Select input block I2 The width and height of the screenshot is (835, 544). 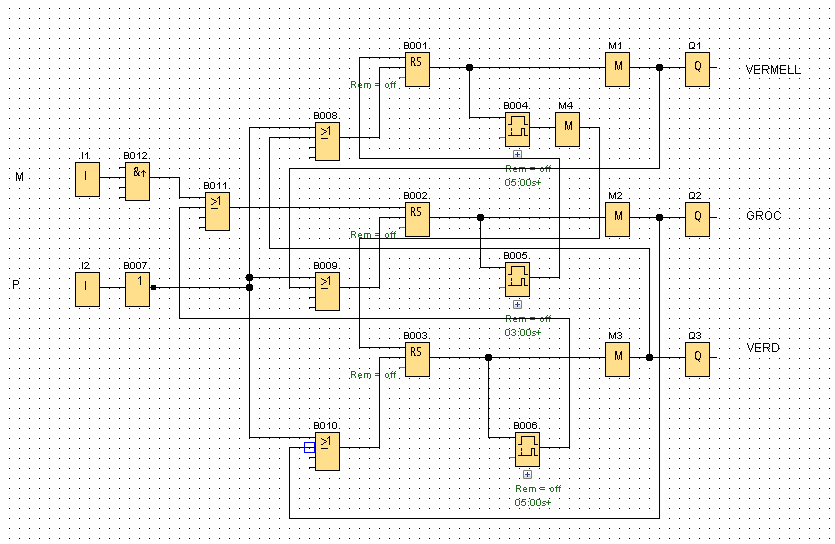tap(87, 289)
